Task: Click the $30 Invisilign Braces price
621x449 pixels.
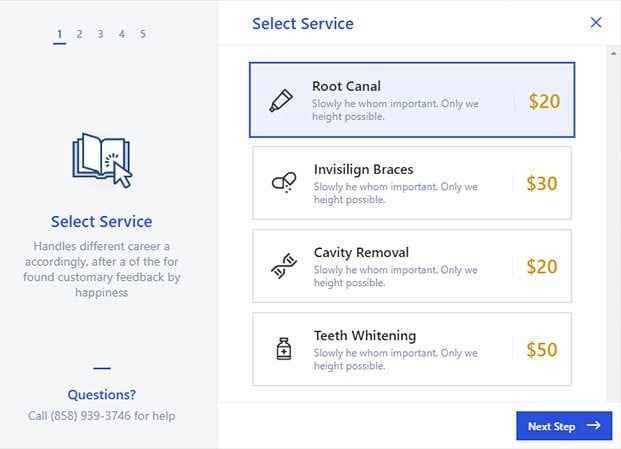Action: 542,184
